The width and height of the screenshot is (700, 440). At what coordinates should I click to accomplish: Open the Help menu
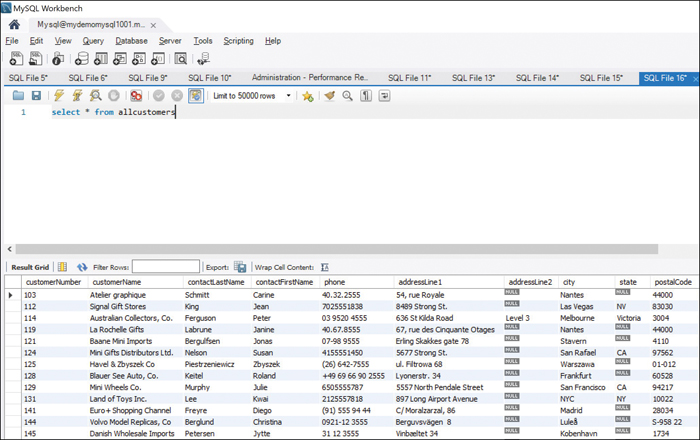(x=273, y=41)
